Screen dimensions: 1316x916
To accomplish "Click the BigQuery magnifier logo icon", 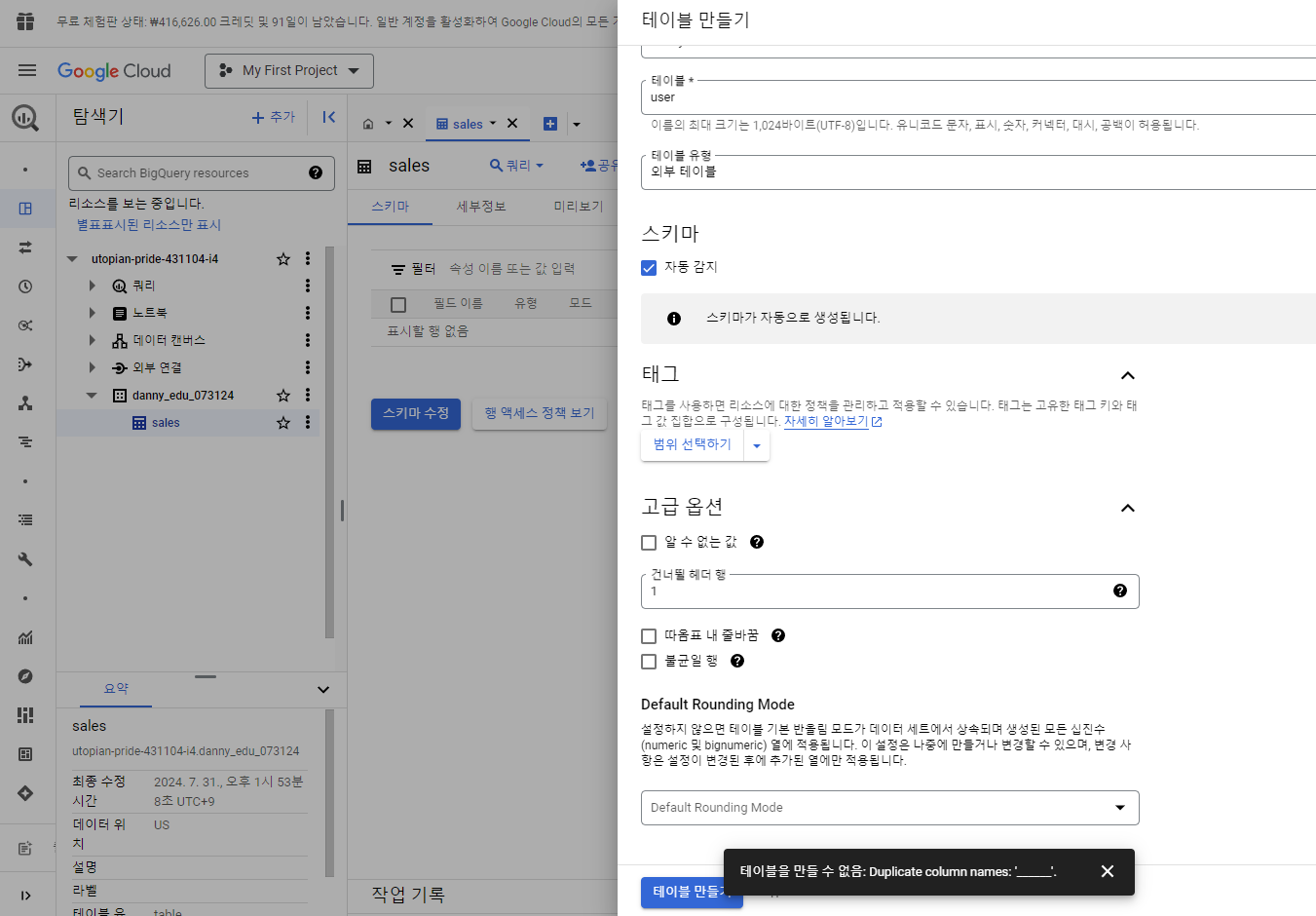I will pos(25,118).
